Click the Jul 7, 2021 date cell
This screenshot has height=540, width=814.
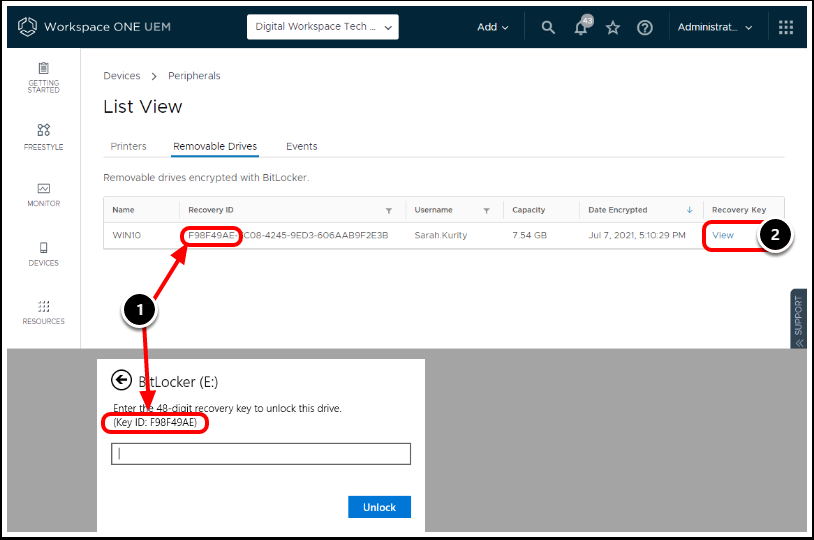point(637,235)
